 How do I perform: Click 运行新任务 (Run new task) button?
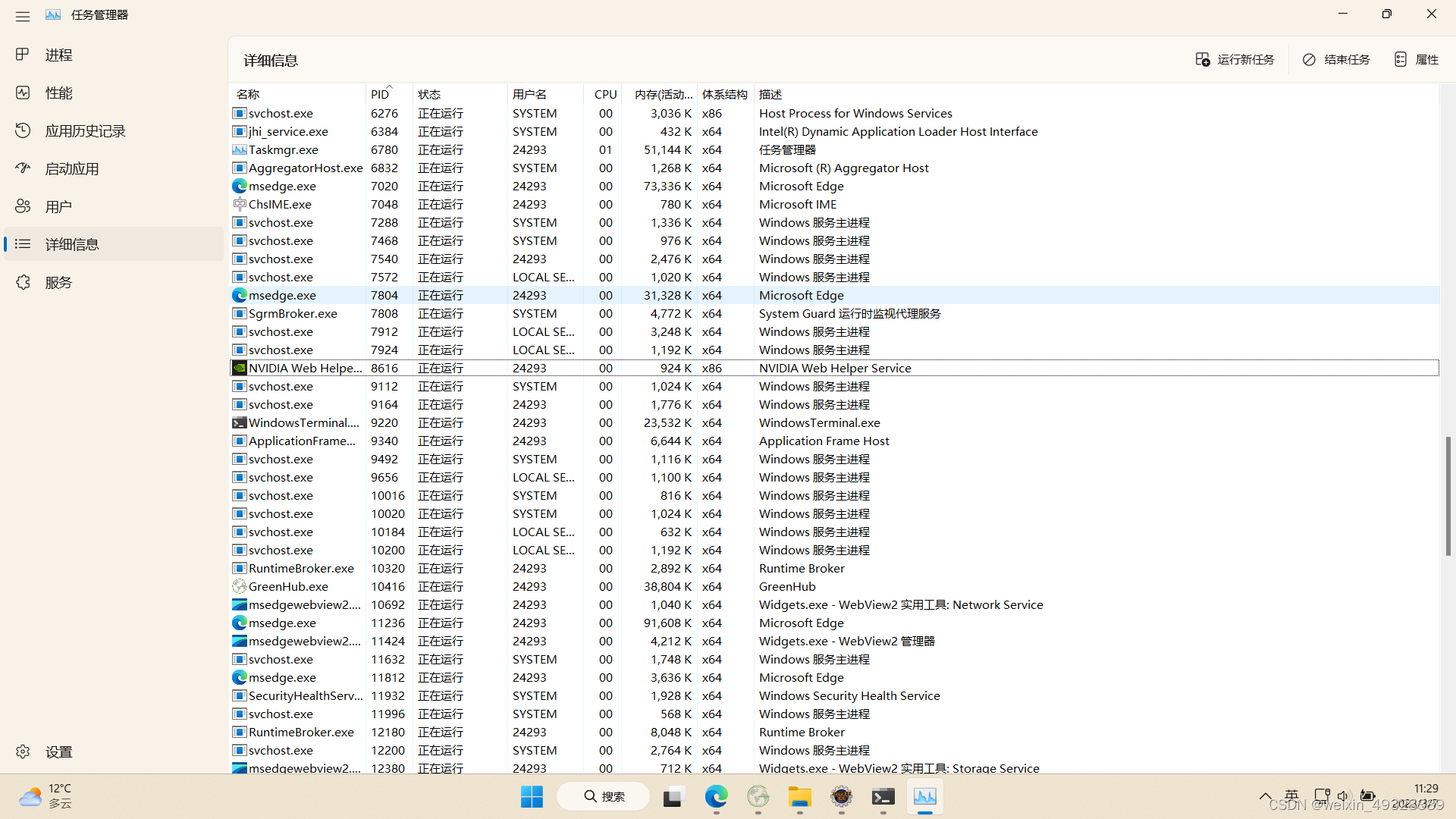[x=1235, y=59]
